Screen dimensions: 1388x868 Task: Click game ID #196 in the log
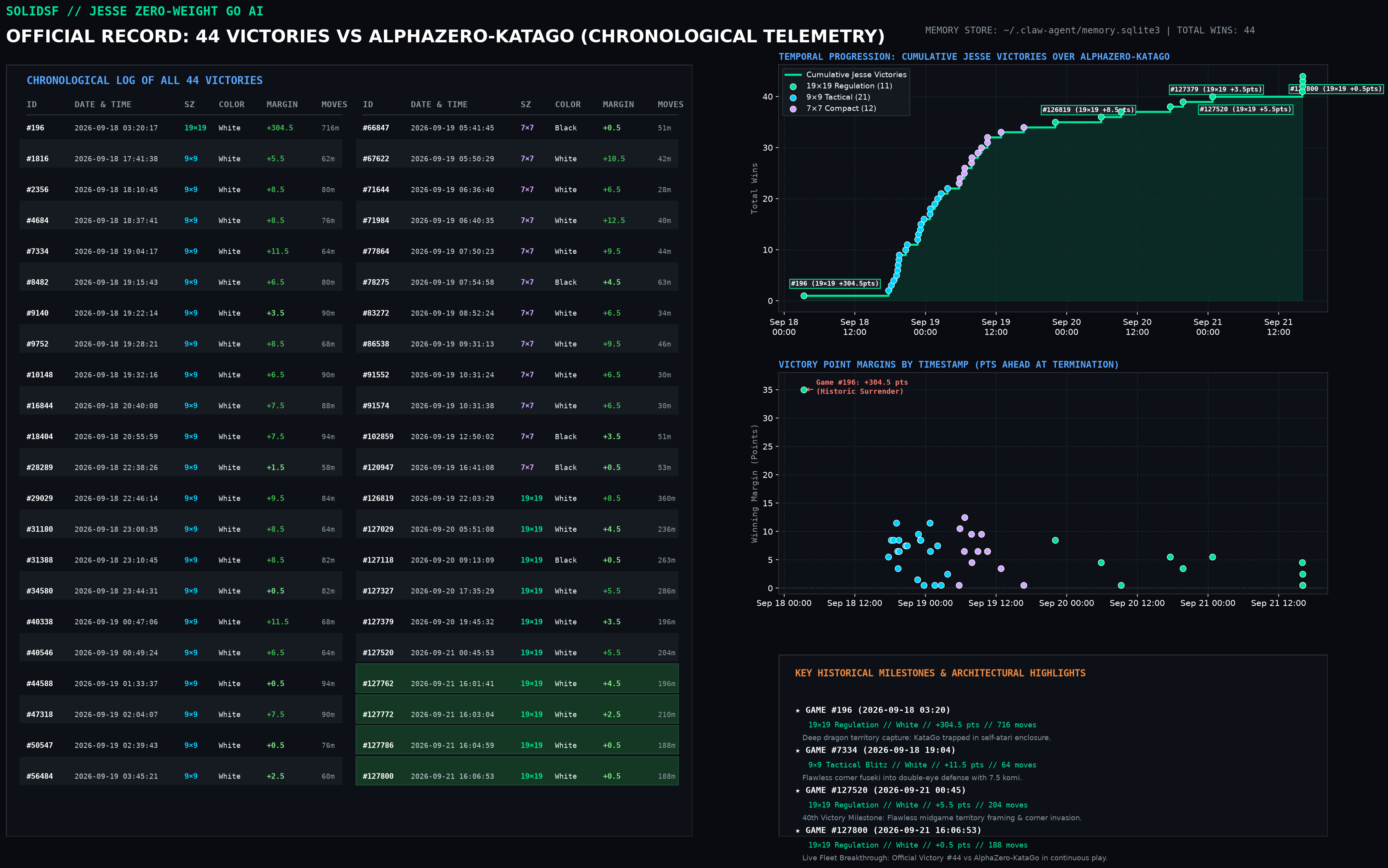[x=35, y=128]
